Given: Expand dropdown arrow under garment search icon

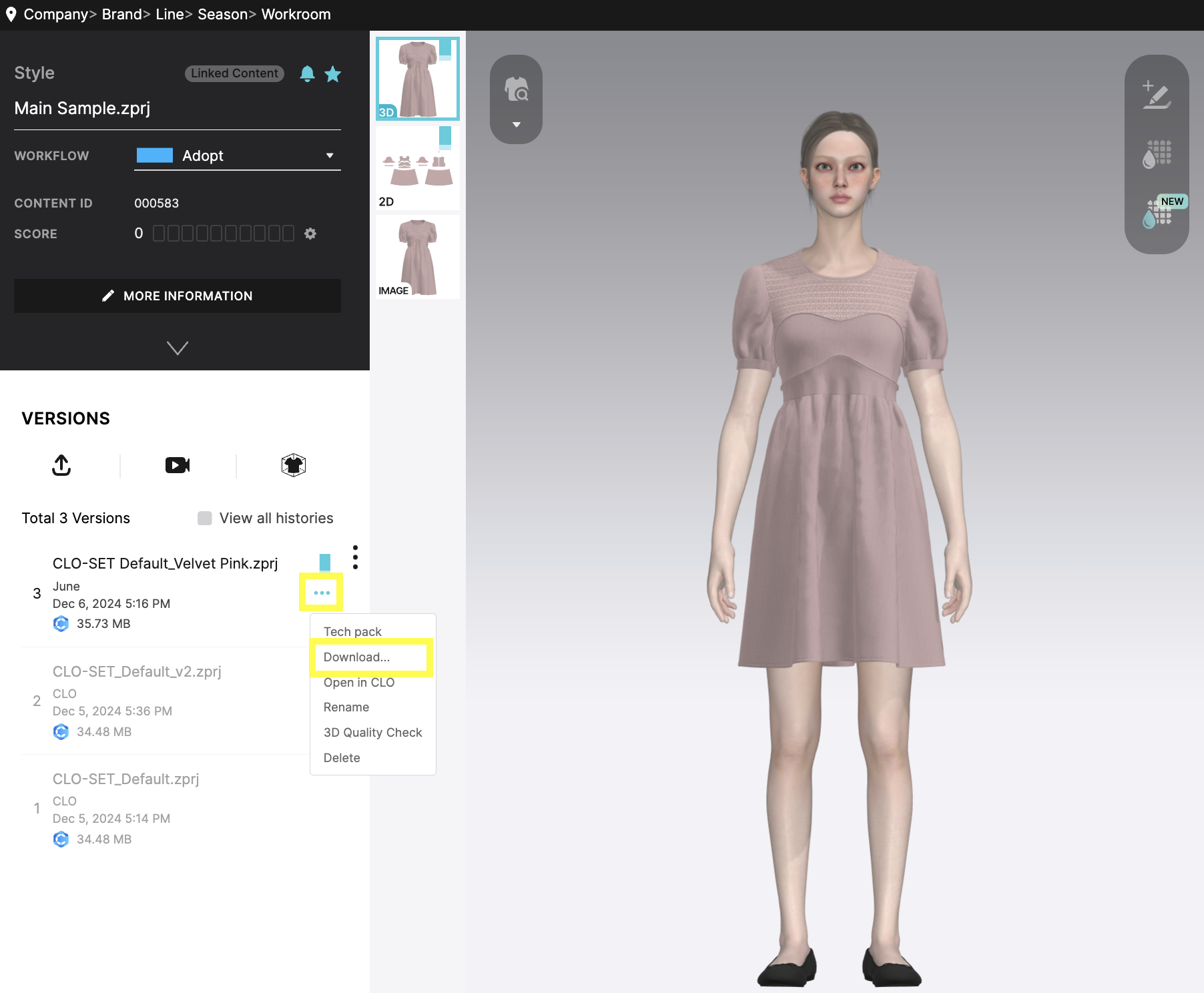Looking at the screenshot, I should point(516,125).
